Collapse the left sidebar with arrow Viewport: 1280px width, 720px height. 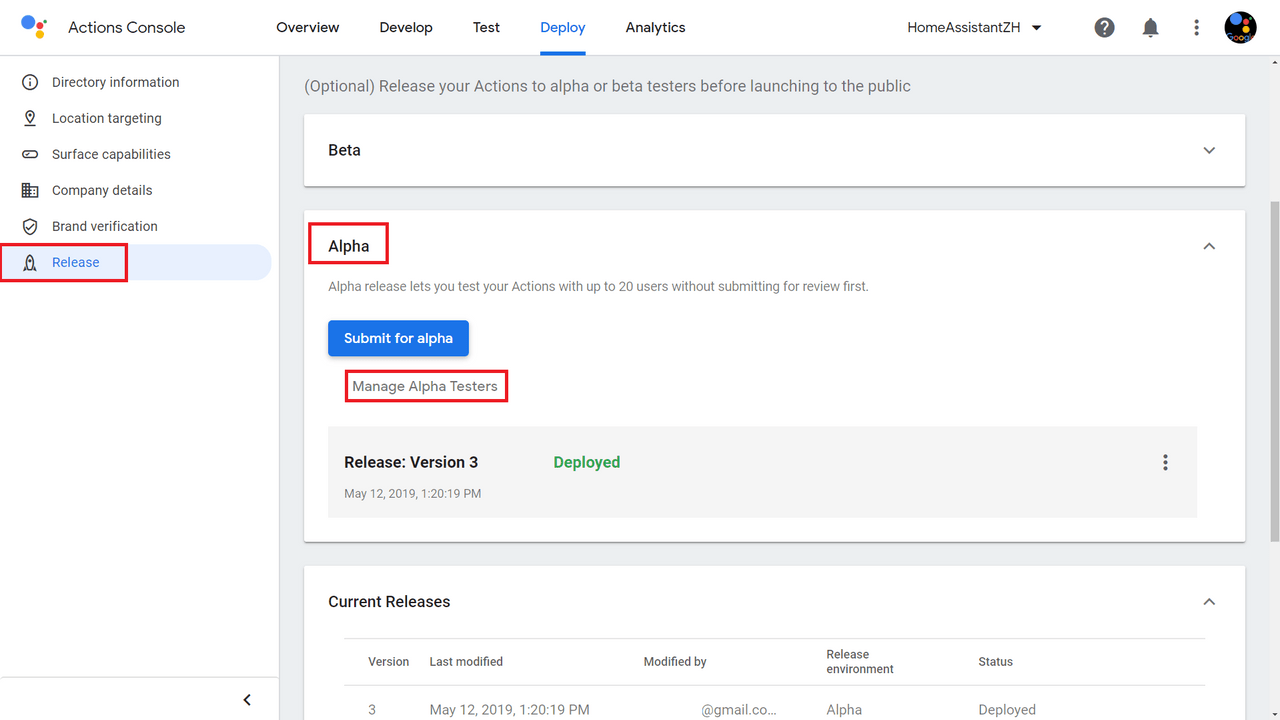pyautogui.click(x=247, y=700)
